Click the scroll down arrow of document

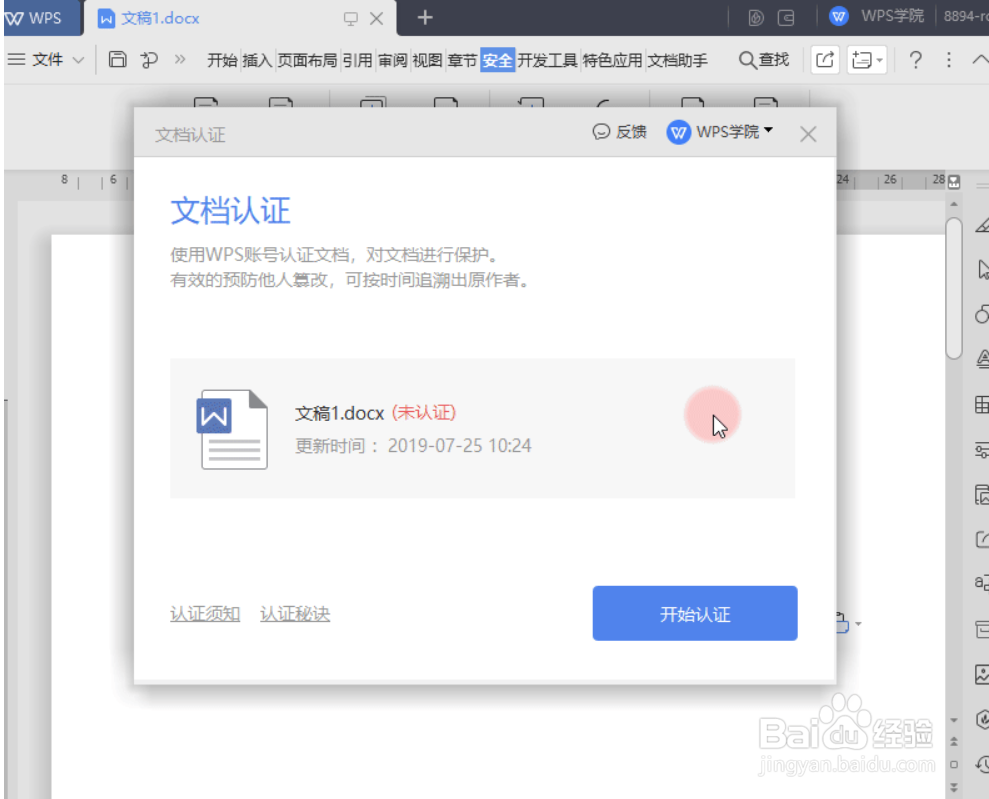[954, 720]
